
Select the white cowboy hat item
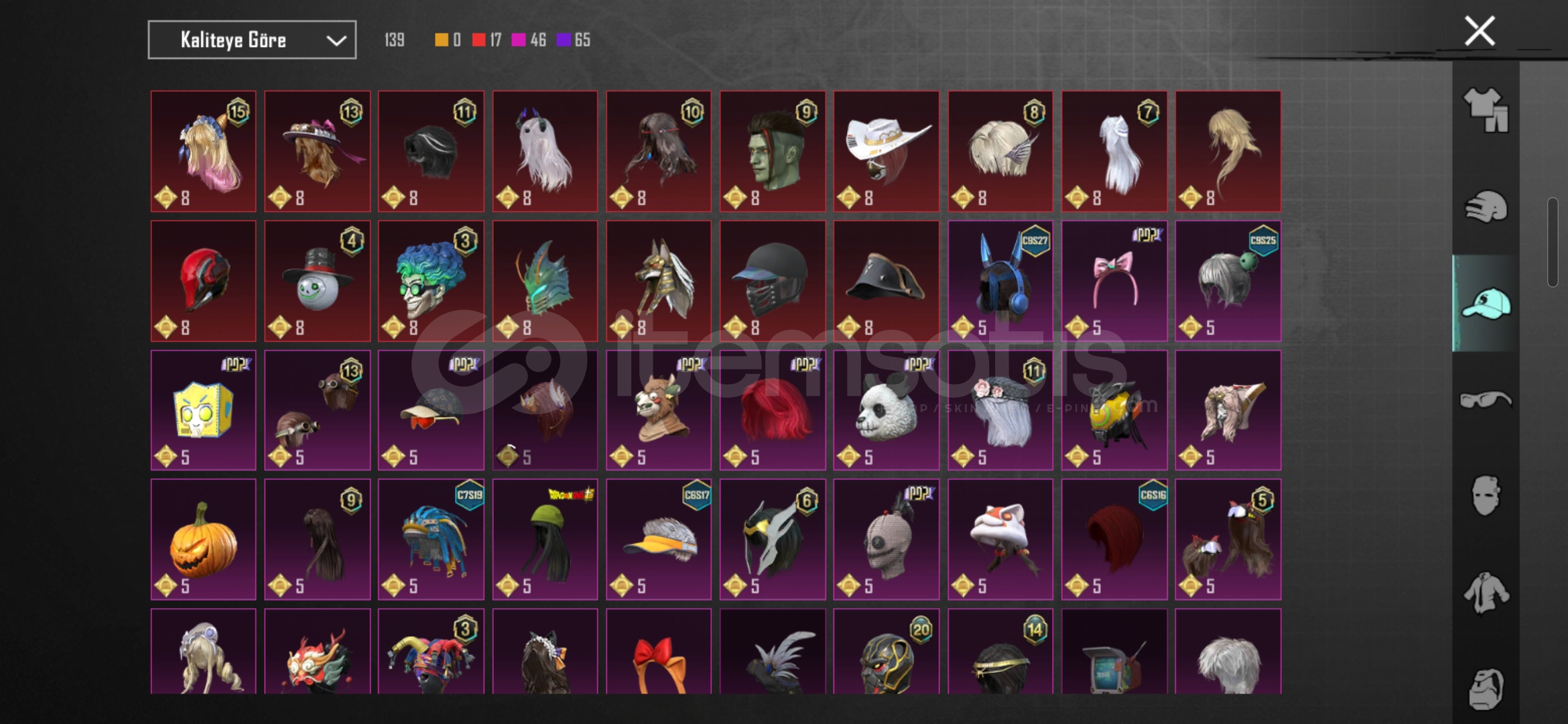pyautogui.click(x=886, y=152)
